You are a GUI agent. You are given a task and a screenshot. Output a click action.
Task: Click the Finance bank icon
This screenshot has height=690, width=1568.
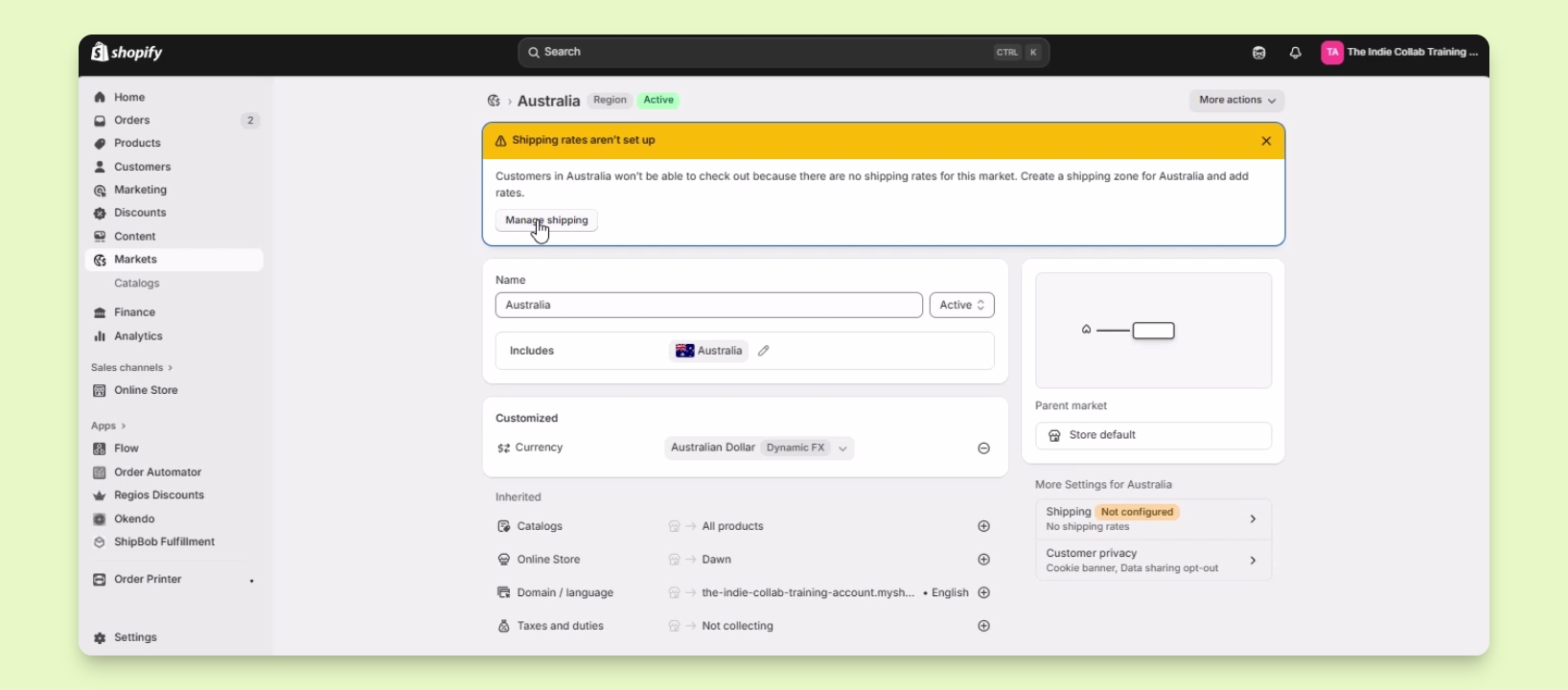(x=100, y=313)
